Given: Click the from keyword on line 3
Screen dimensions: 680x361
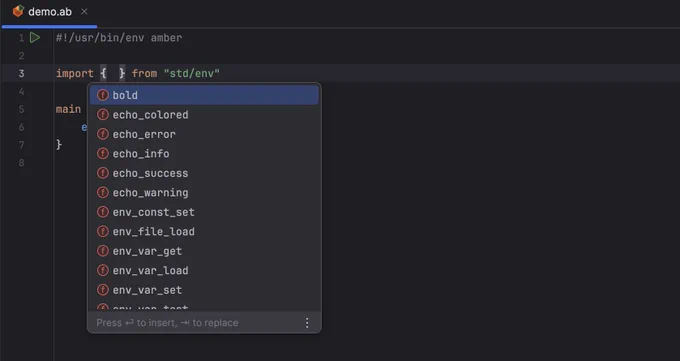Looking at the screenshot, I should point(144,73).
